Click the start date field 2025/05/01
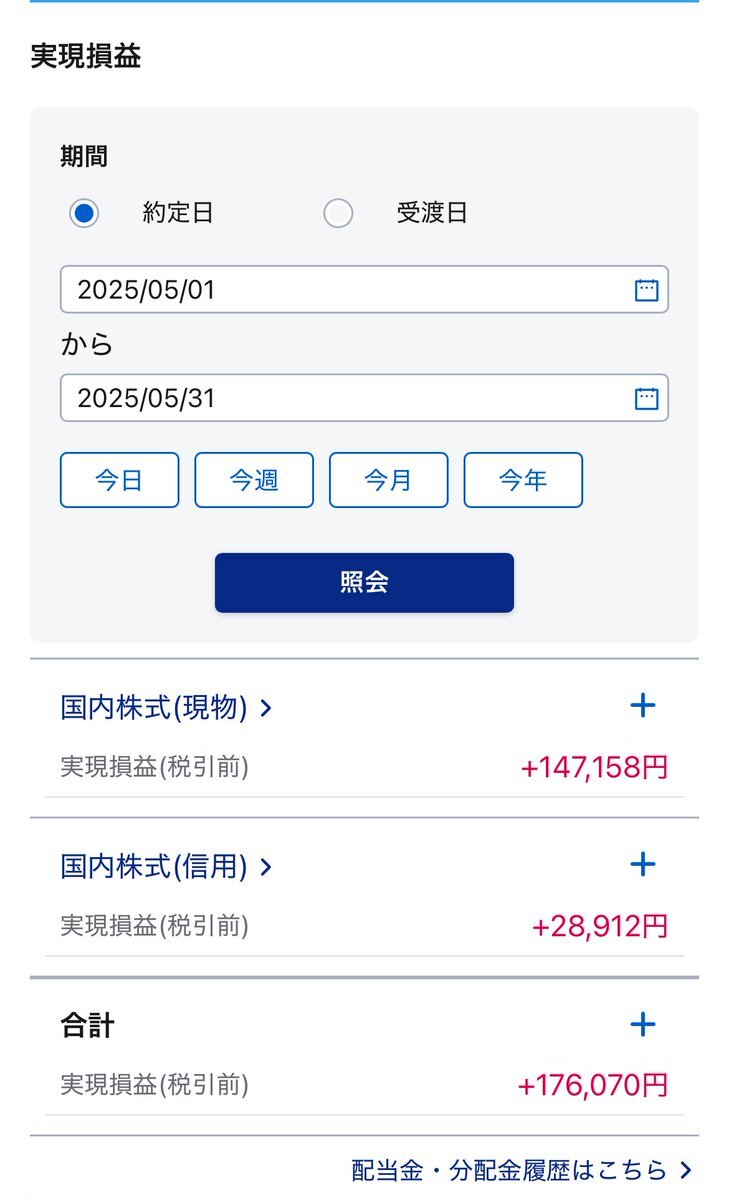Screen dimensions: 729x1200 (340, 290)
